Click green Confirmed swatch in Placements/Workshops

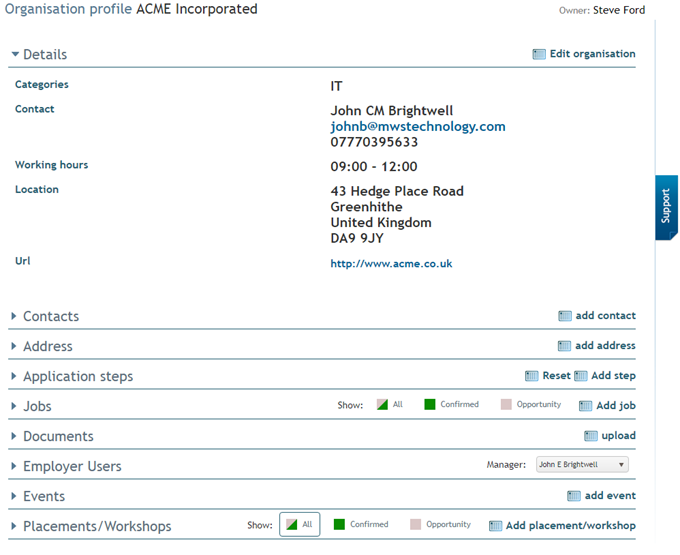(x=339, y=525)
